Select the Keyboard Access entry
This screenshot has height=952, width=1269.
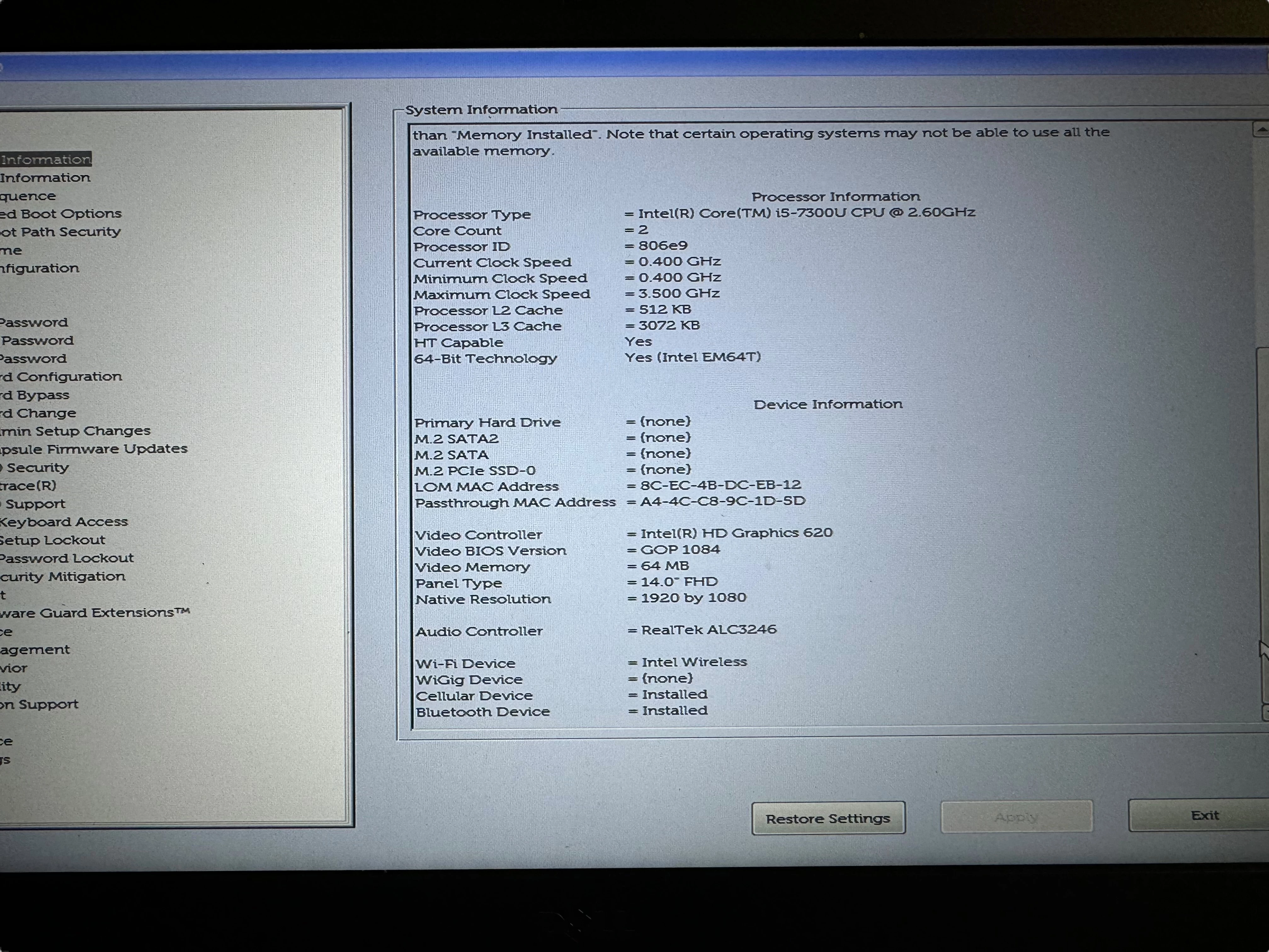tap(64, 521)
